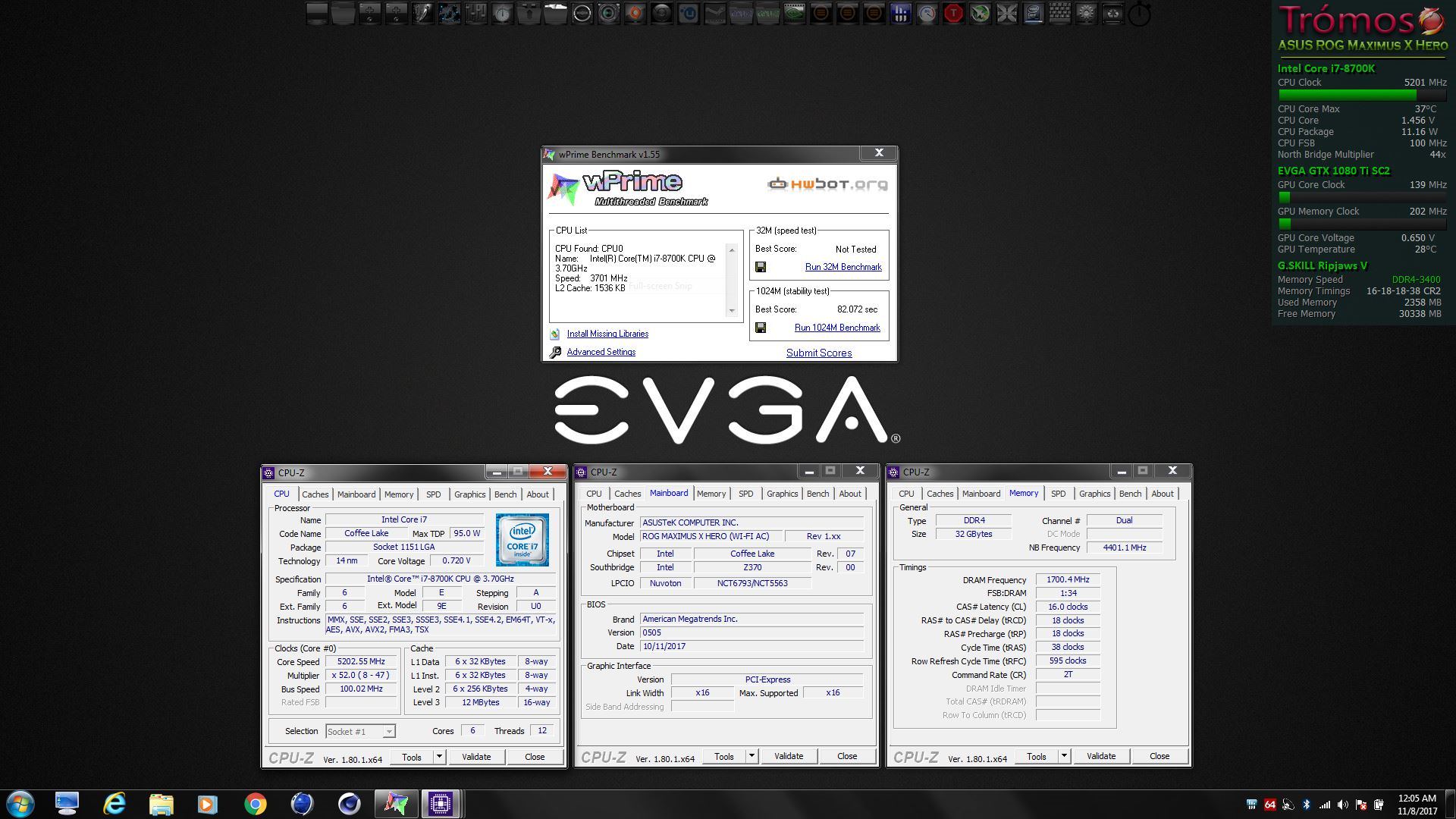Open Advanced Settings link in wPrime

click(x=601, y=352)
